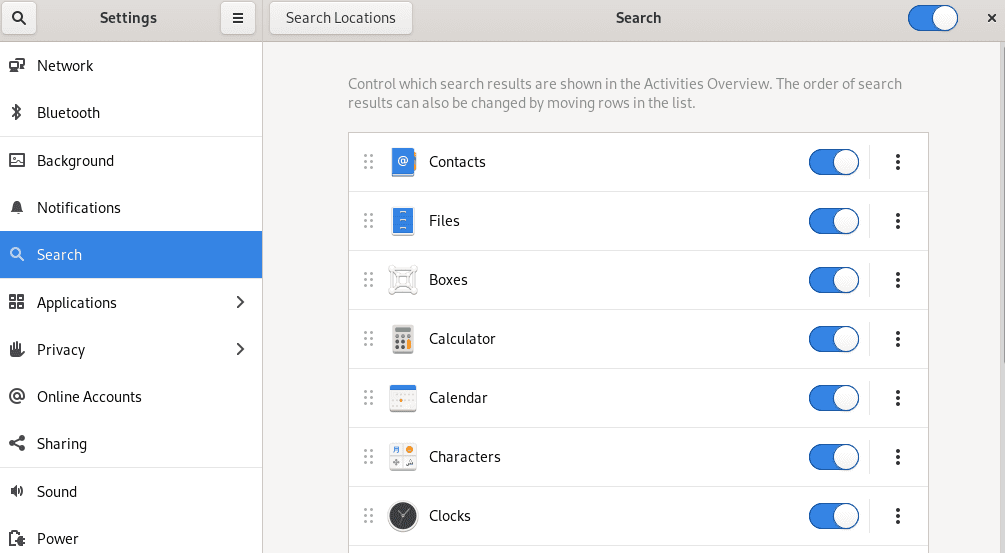Open the Sharing settings panel
Image resolution: width=1005 pixels, height=553 pixels.
131,443
